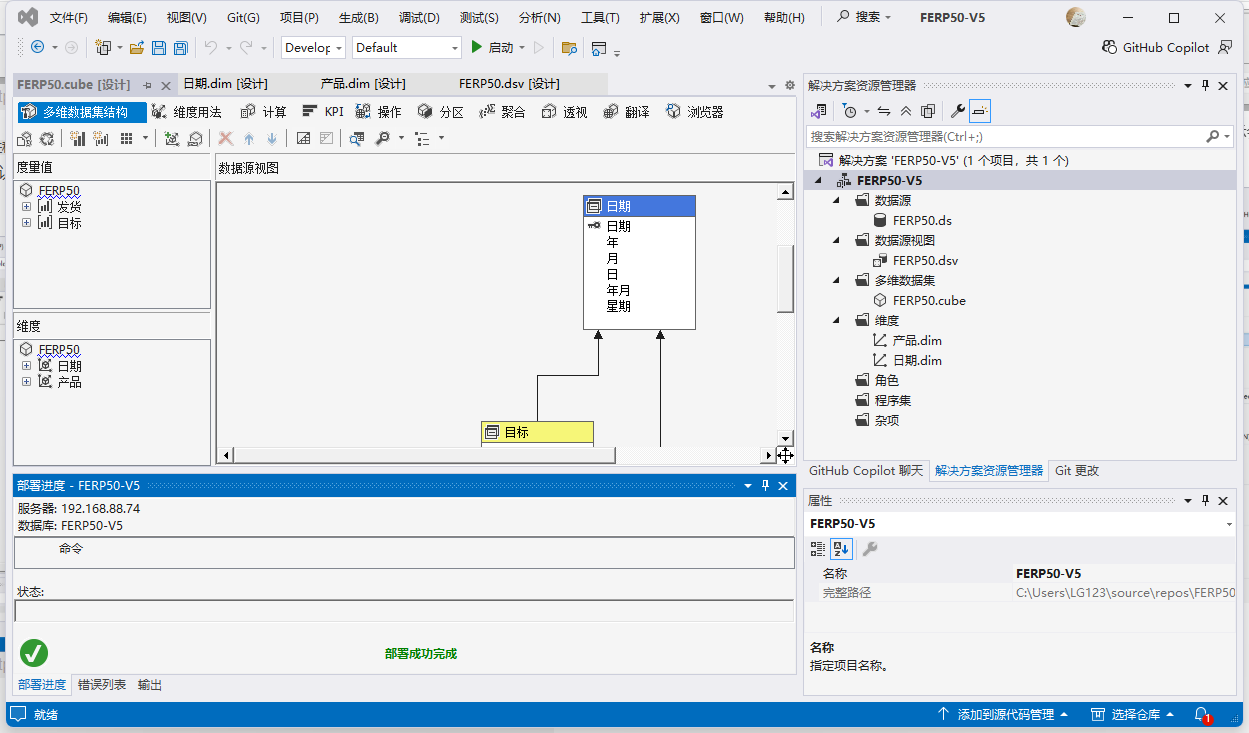Click the New Measure toolbar icon
The width and height of the screenshot is (1249, 733).
(78, 139)
